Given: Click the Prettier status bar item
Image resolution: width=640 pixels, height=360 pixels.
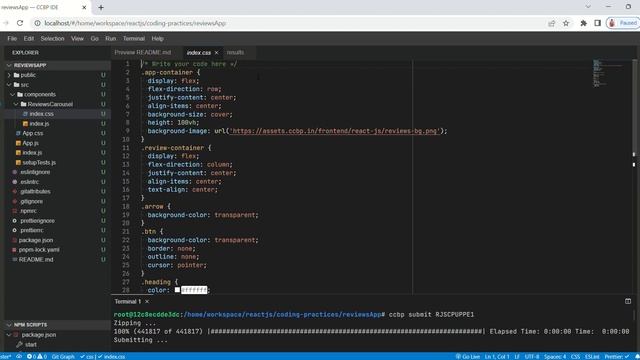Looking at the screenshot, I should (617, 356).
